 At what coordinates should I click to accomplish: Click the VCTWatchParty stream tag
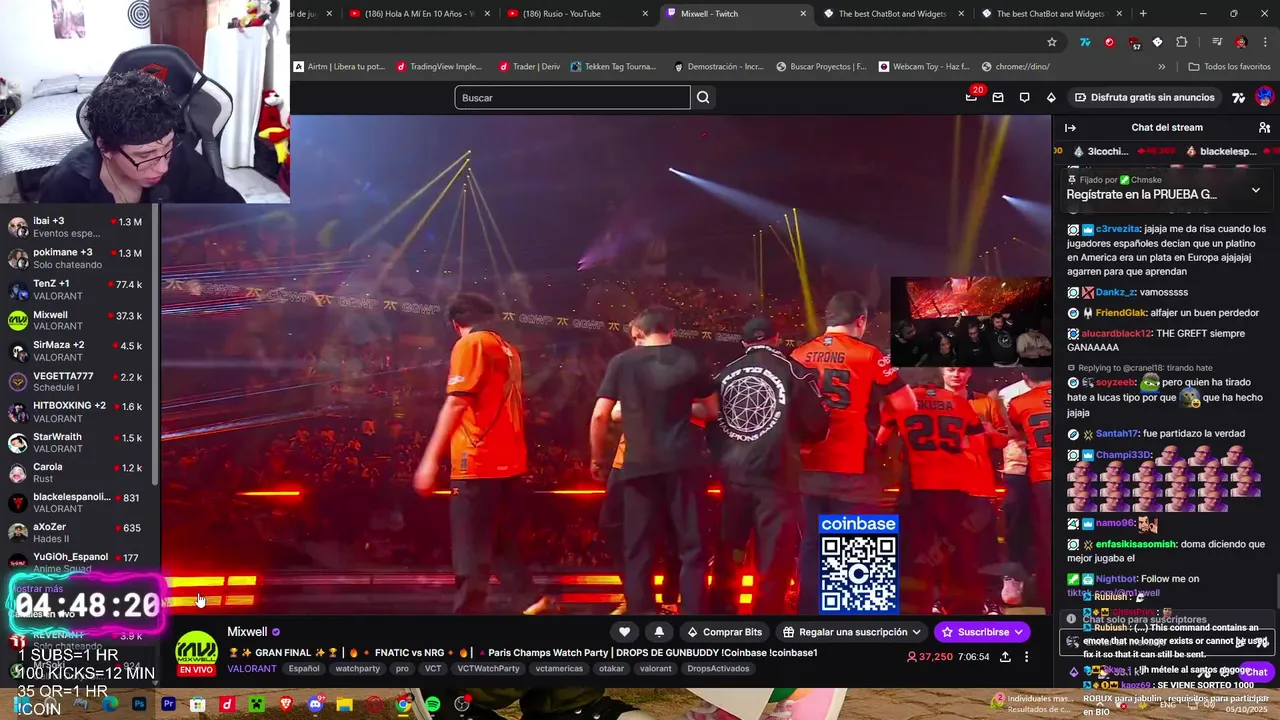[x=488, y=669]
